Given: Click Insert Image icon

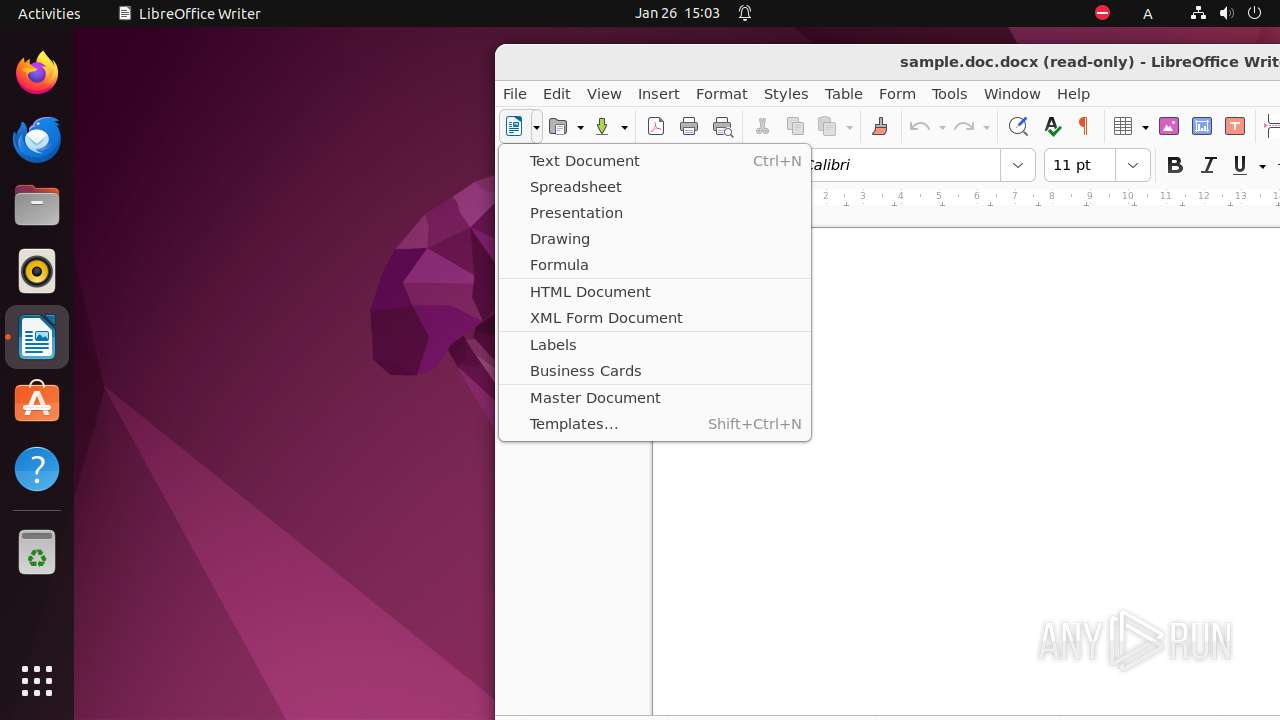Looking at the screenshot, I should click(x=1168, y=126).
